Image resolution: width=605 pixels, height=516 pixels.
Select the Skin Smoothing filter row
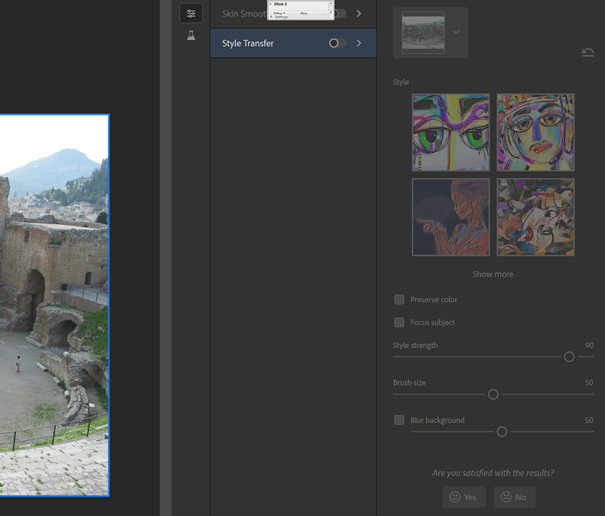tap(293, 14)
